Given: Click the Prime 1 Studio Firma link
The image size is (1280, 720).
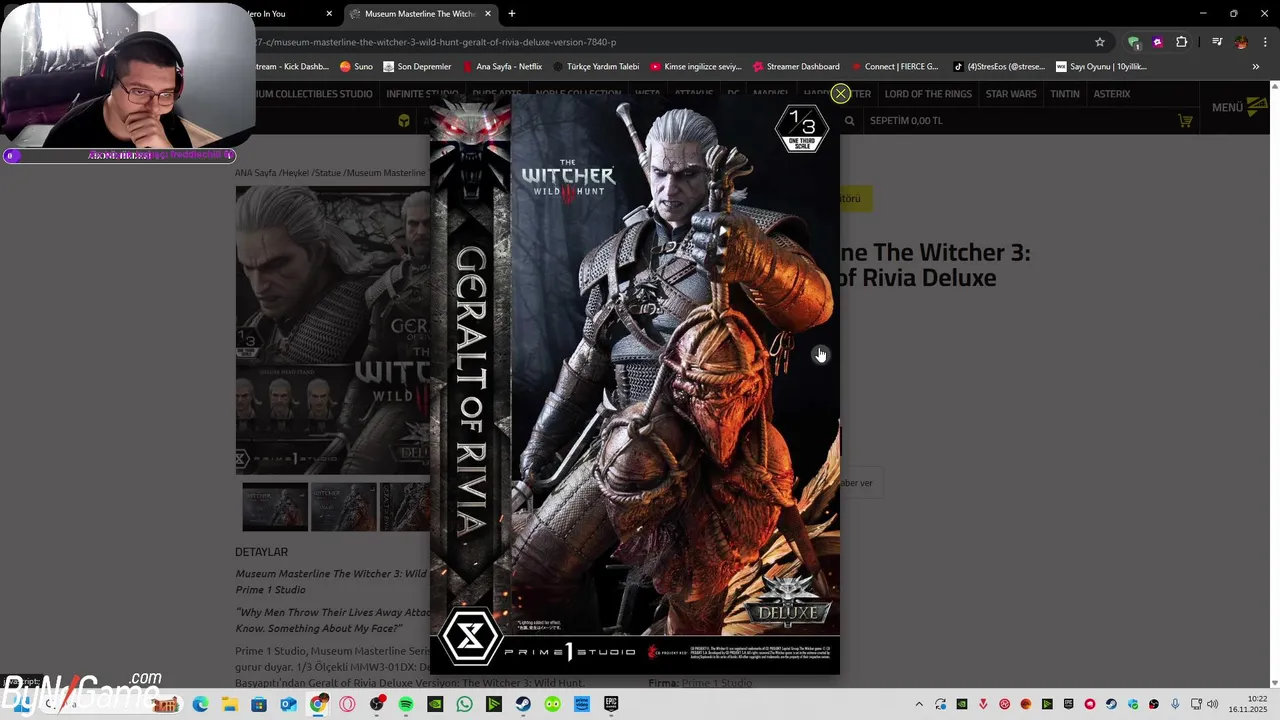Looking at the screenshot, I should 716,683.
